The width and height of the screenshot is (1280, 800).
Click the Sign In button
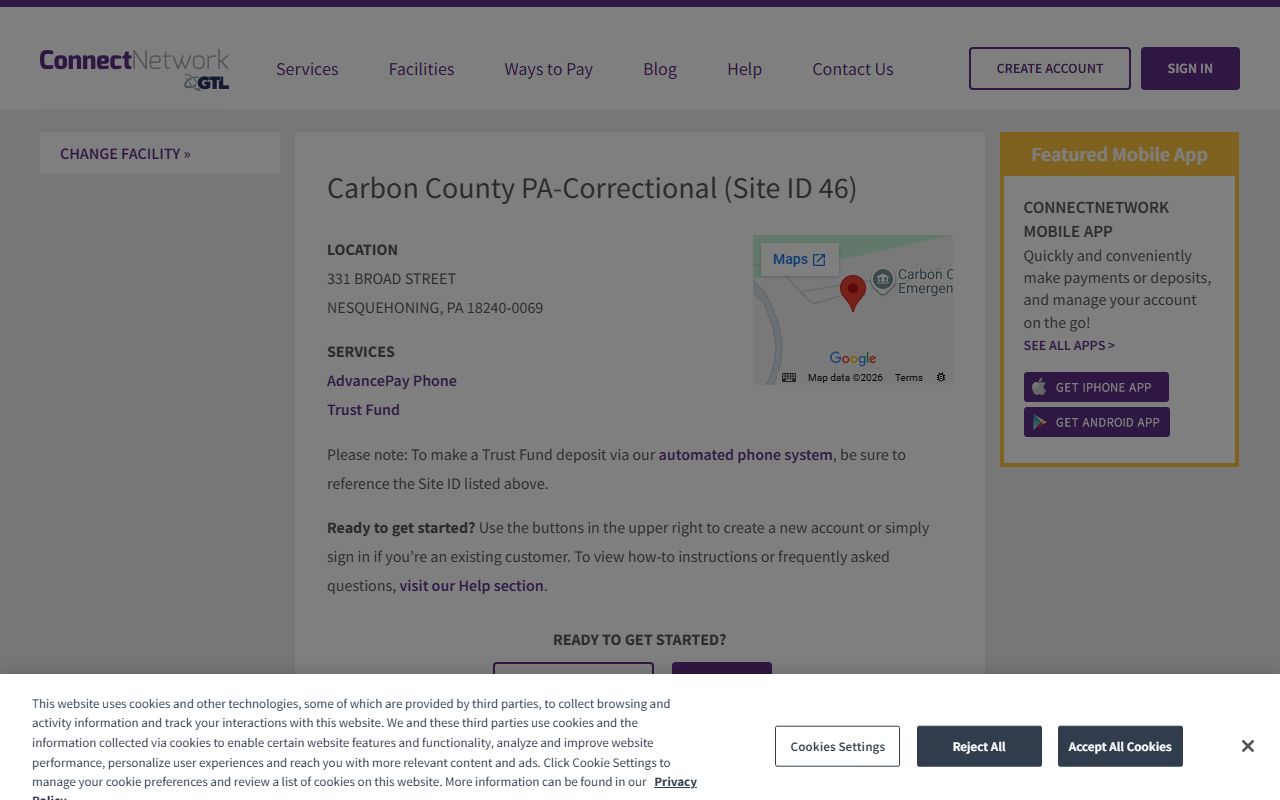click(x=1190, y=68)
